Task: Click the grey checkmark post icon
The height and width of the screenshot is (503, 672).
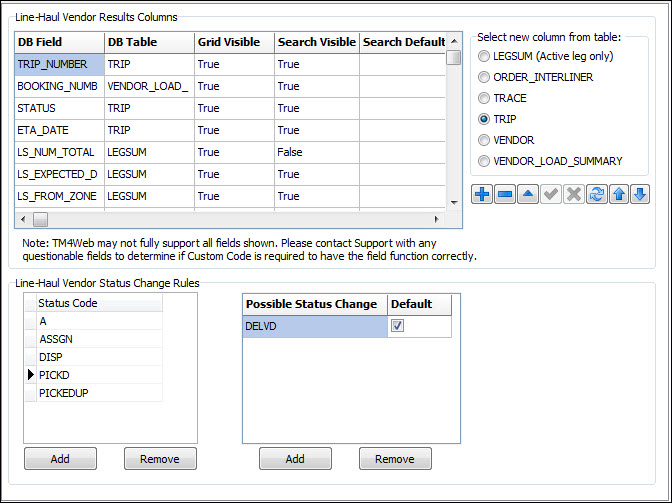Action: (x=551, y=195)
